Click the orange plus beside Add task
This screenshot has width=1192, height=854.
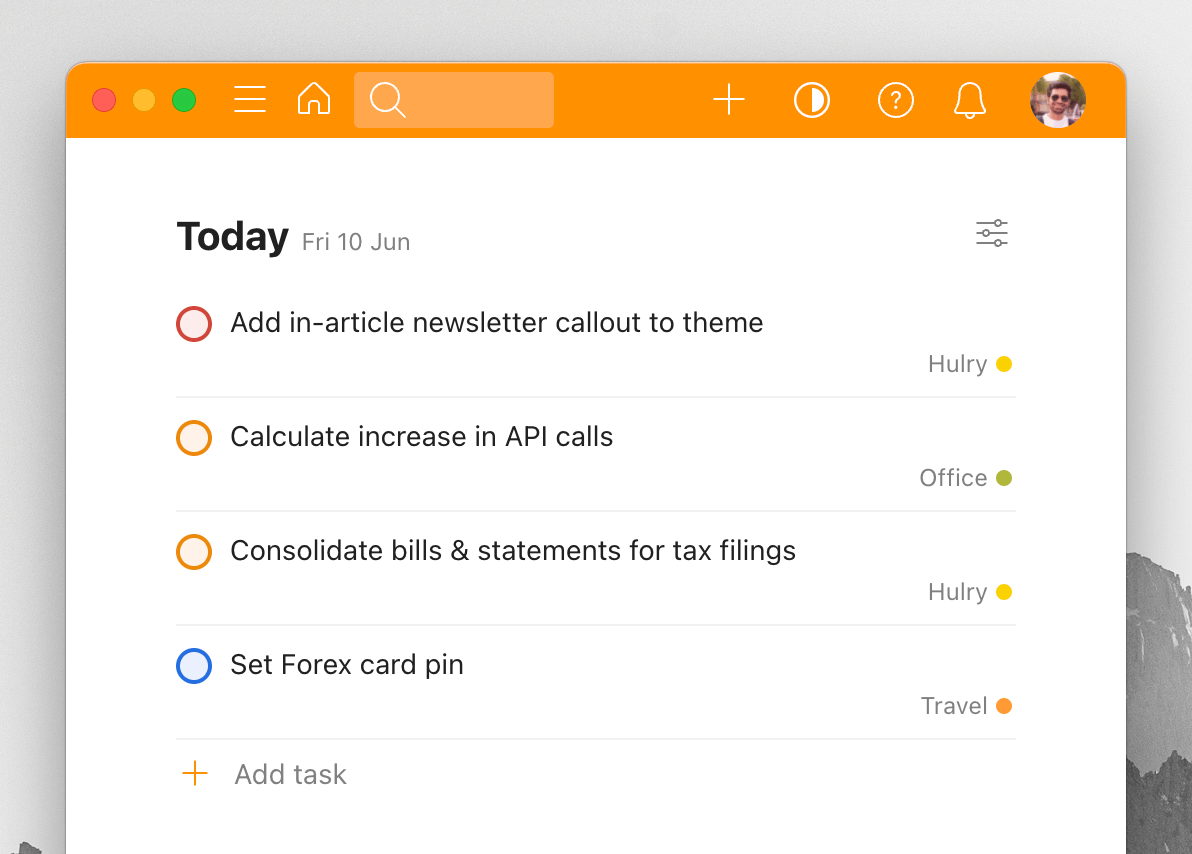195,773
